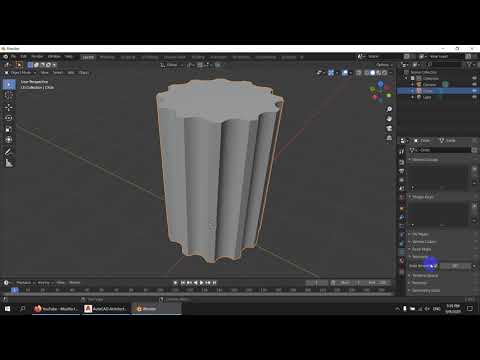The height and width of the screenshot is (360, 480).
Task: Hide the Camera object in the outliner
Action: click(474, 85)
